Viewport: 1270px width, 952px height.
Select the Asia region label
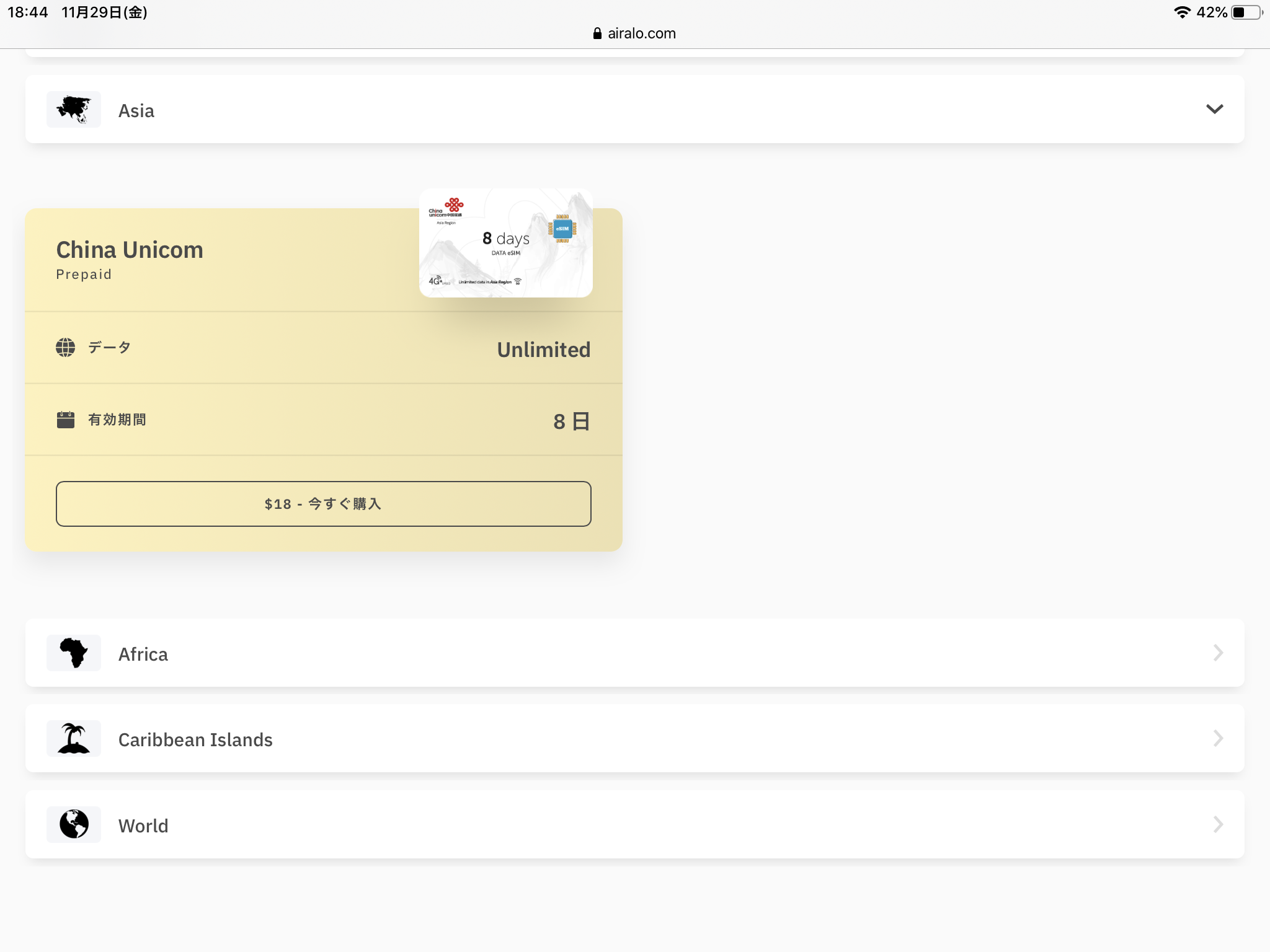(136, 111)
